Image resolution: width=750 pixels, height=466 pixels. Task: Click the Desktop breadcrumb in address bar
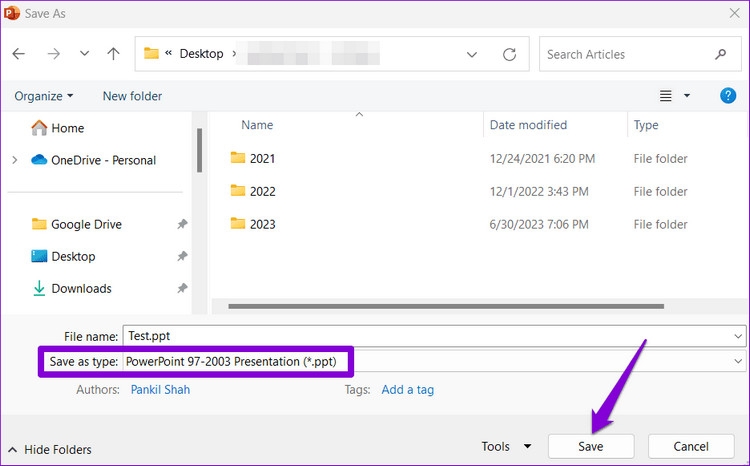click(x=201, y=54)
